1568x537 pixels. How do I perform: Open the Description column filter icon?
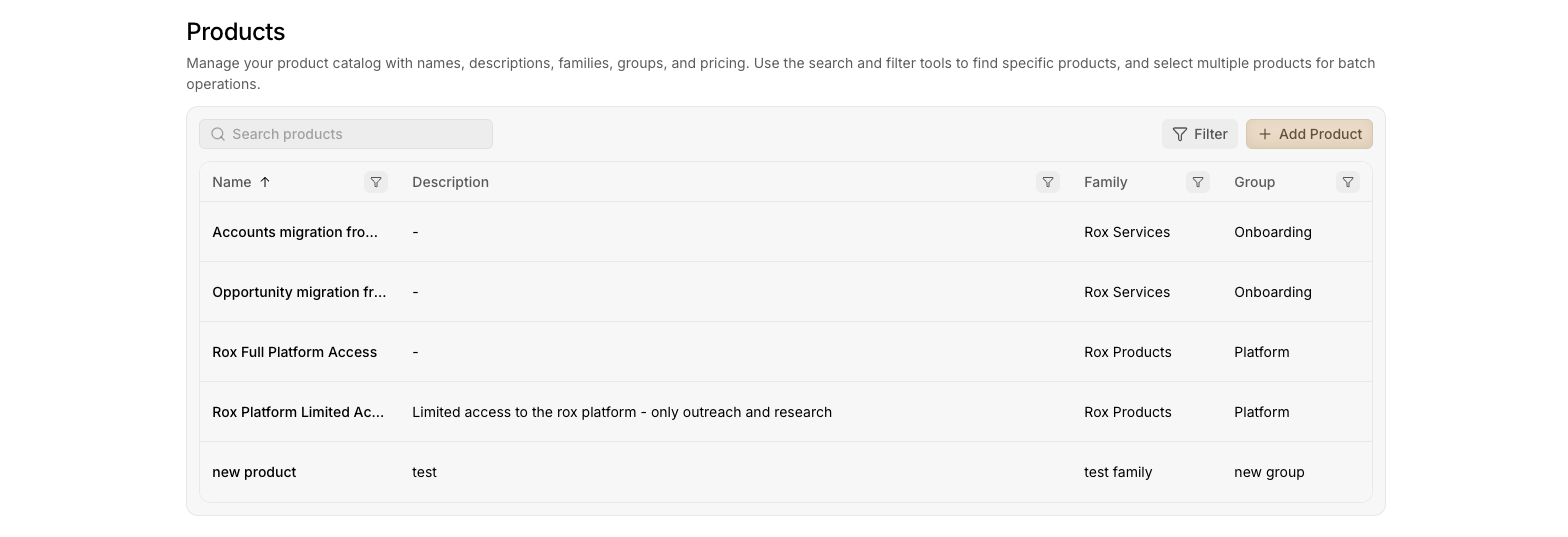click(1048, 182)
